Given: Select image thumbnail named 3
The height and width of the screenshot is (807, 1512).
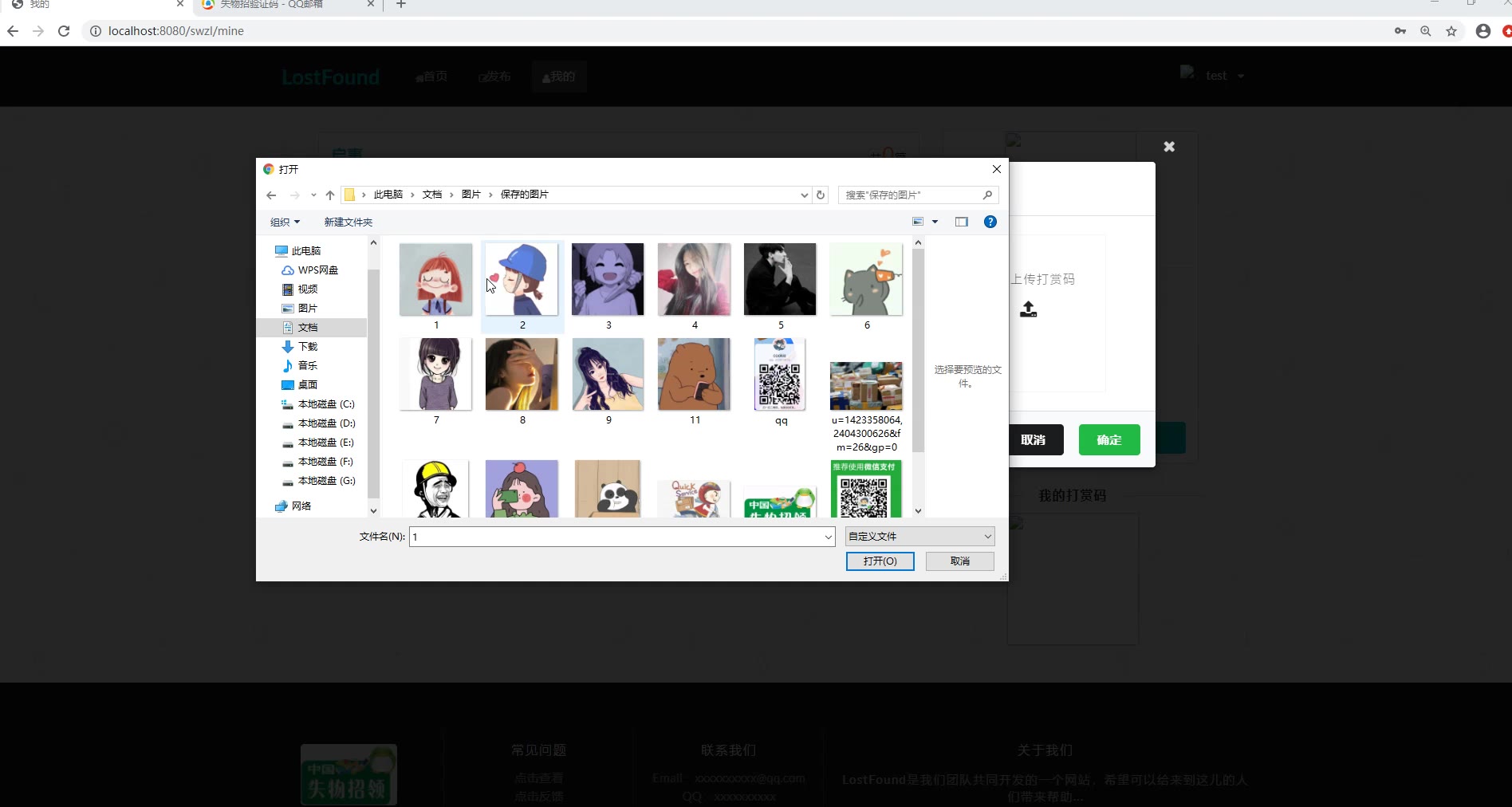Looking at the screenshot, I should click(x=608, y=280).
